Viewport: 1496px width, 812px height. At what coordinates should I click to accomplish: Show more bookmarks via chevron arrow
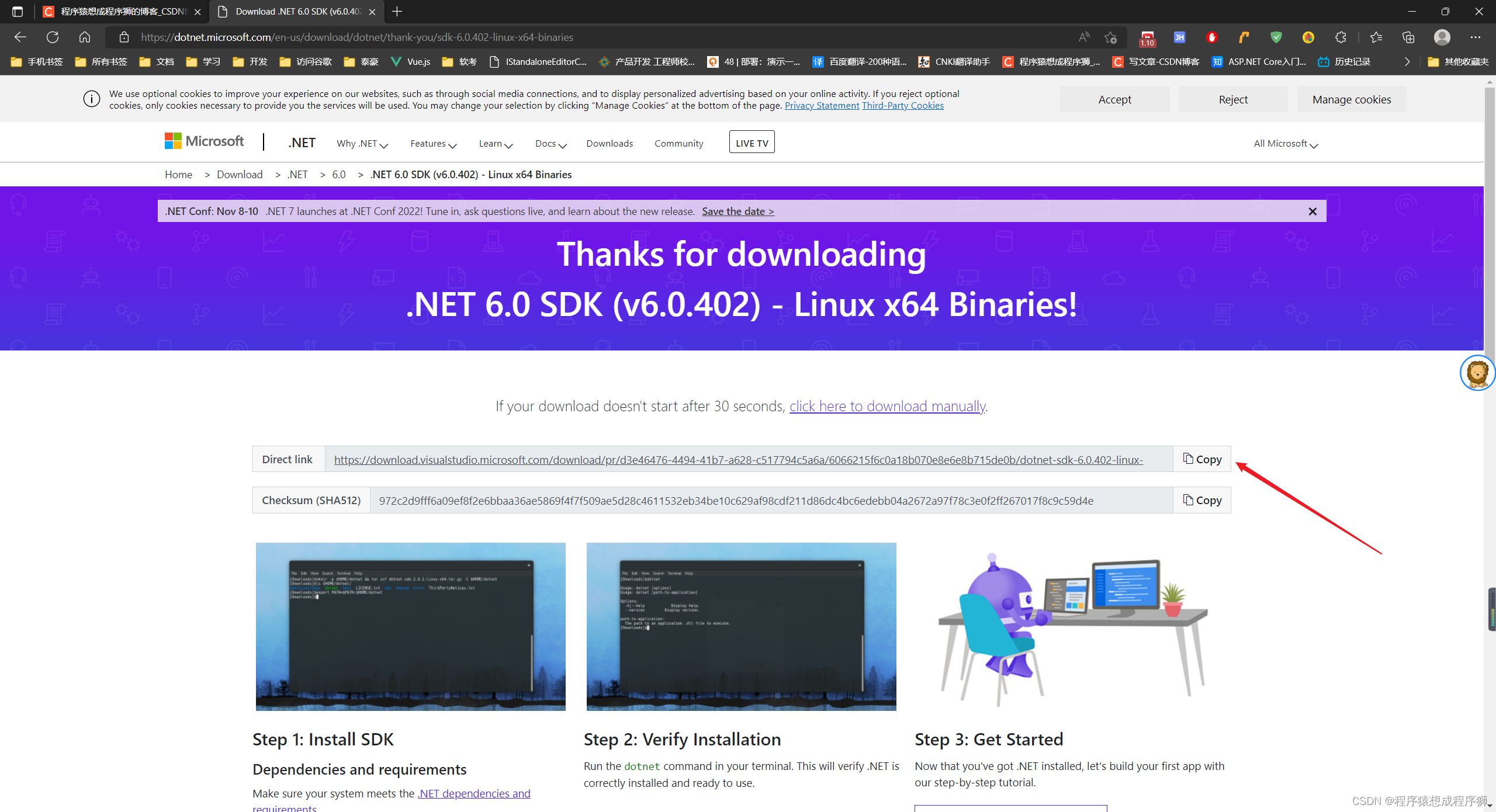point(1407,61)
